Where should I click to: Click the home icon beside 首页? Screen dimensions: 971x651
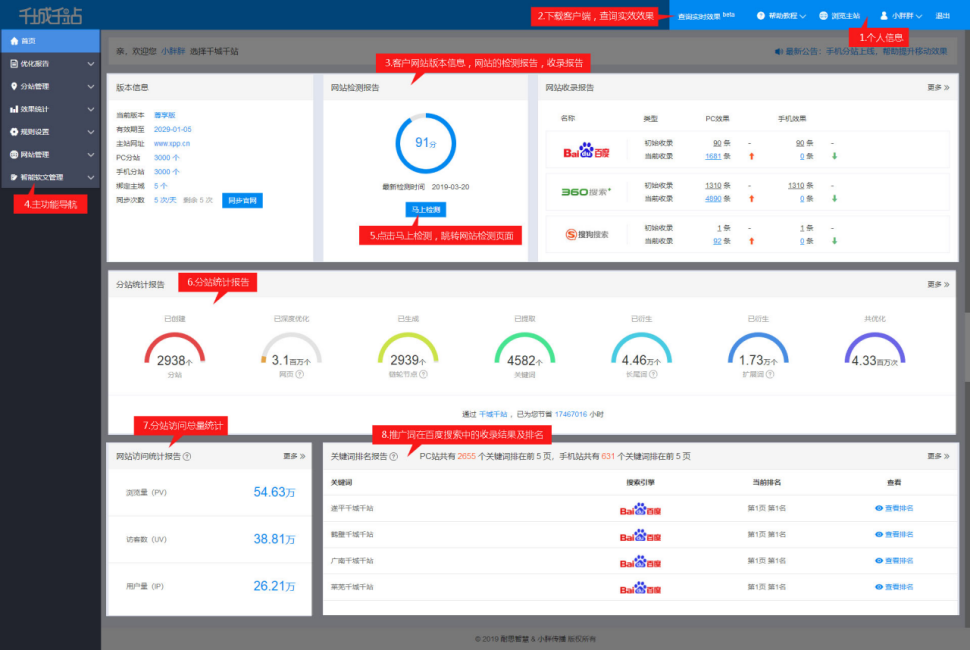coord(14,41)
